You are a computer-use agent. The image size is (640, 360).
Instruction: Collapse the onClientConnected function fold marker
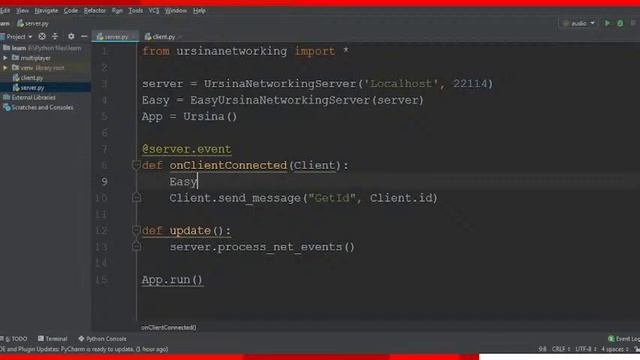pos(136,165)
